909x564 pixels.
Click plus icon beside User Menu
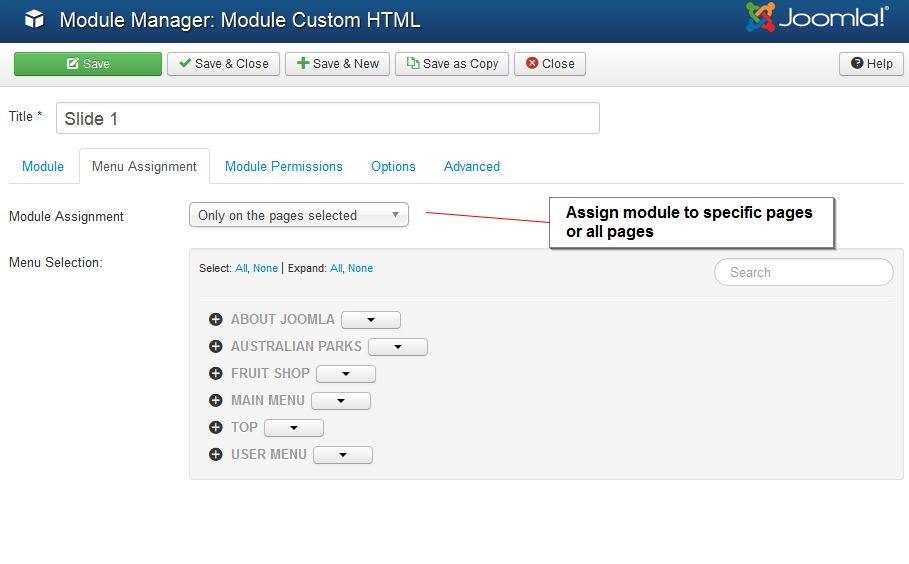point(215,455)
